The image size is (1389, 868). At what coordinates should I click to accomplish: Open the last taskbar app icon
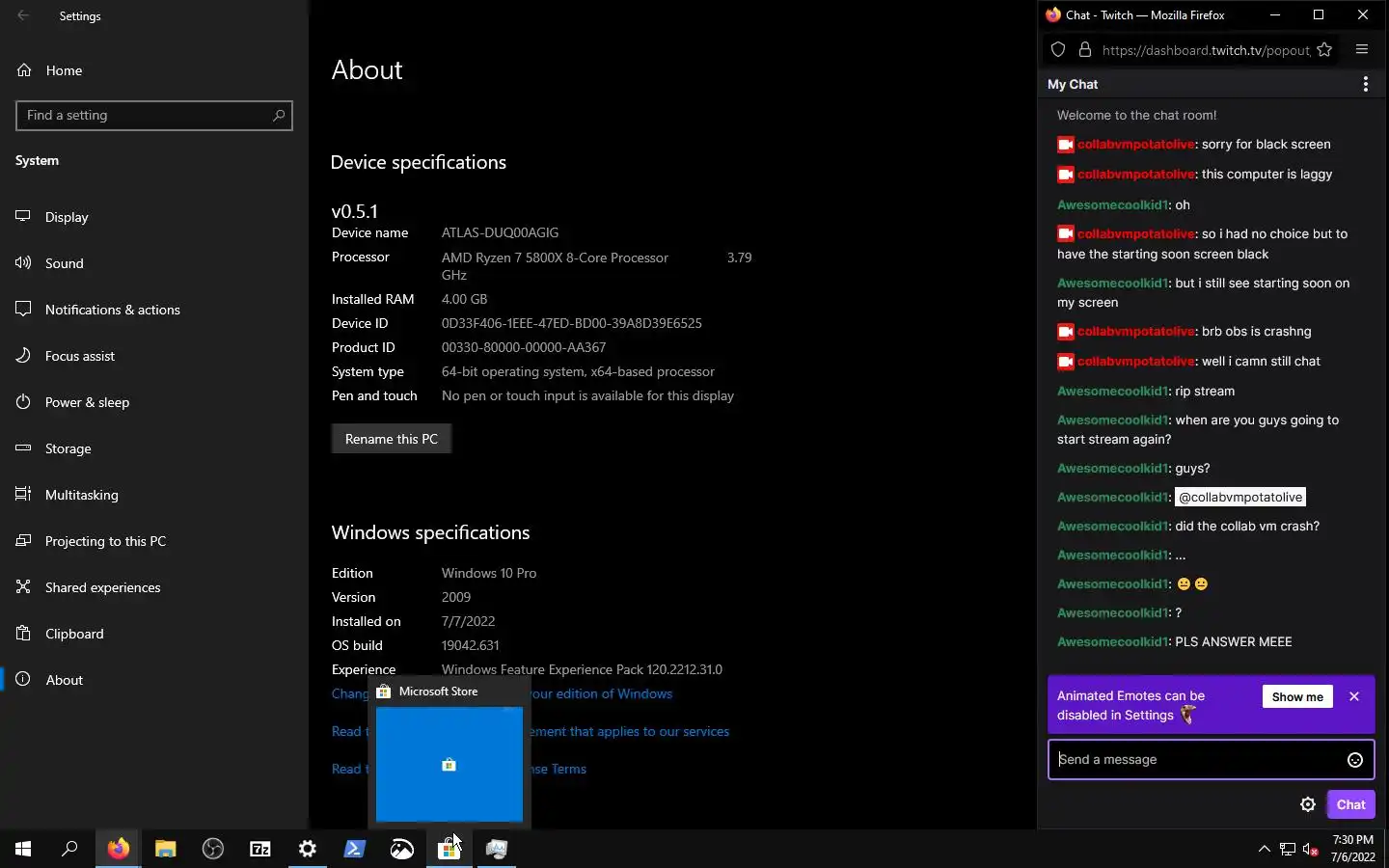[x=496, y=849]
